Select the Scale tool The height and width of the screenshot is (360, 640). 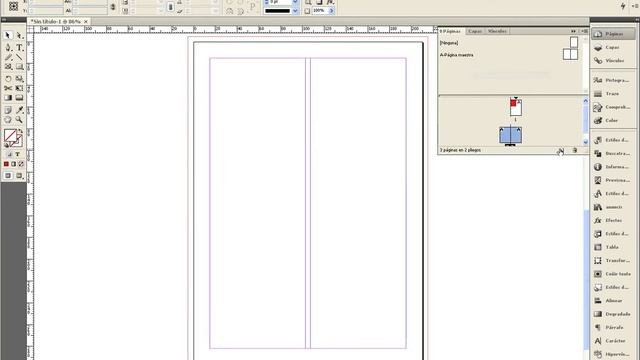point(19,78)
